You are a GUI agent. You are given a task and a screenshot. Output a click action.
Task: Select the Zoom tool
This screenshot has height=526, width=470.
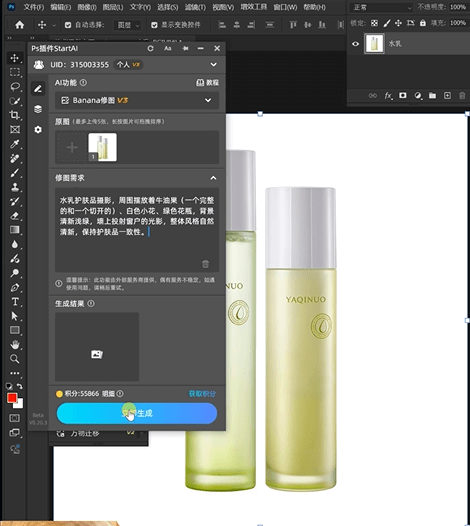14,359
